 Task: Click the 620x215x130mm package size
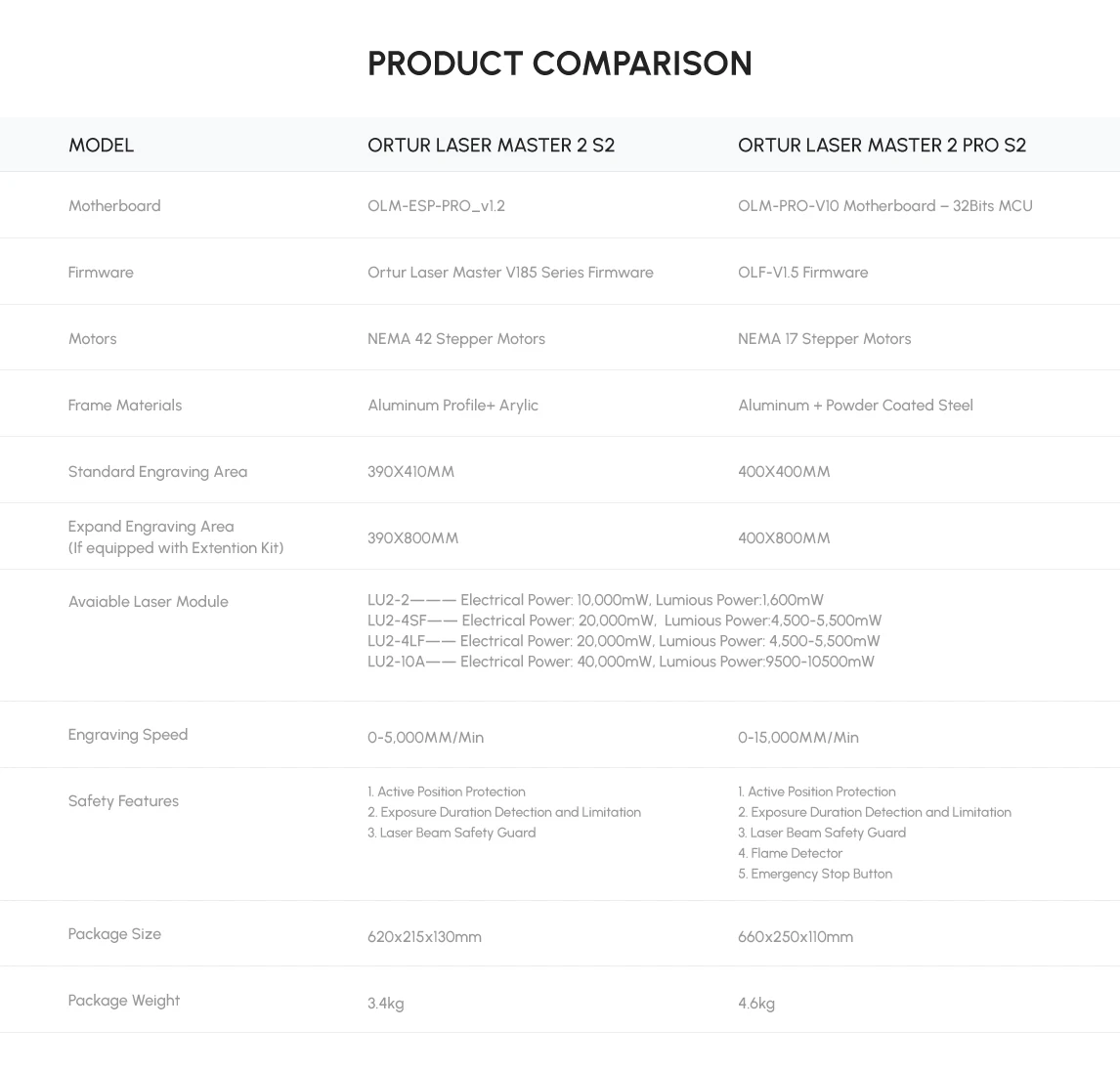pyautogui.click(x=424, y=936)
